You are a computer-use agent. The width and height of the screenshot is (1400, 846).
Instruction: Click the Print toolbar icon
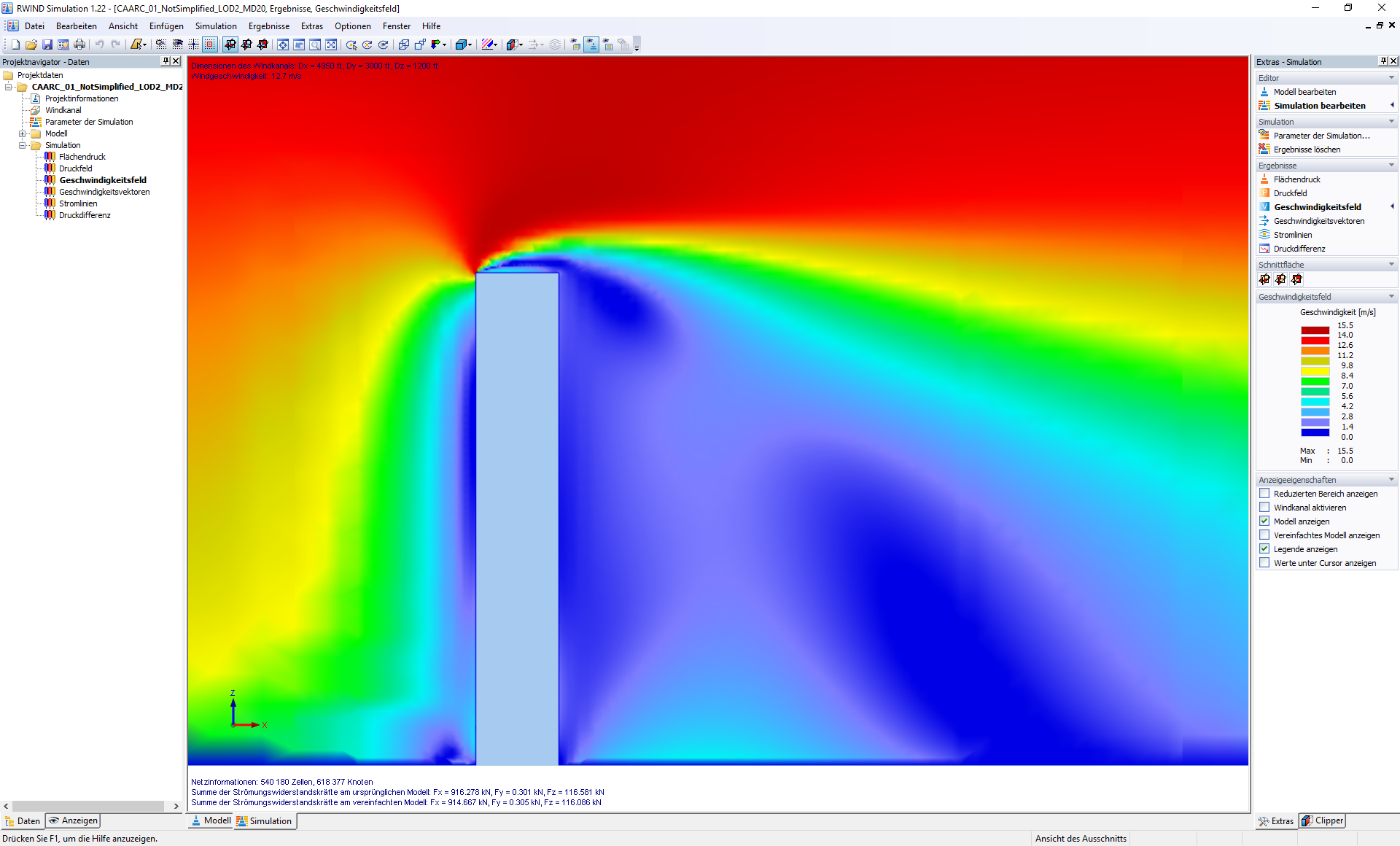[79, 44]
